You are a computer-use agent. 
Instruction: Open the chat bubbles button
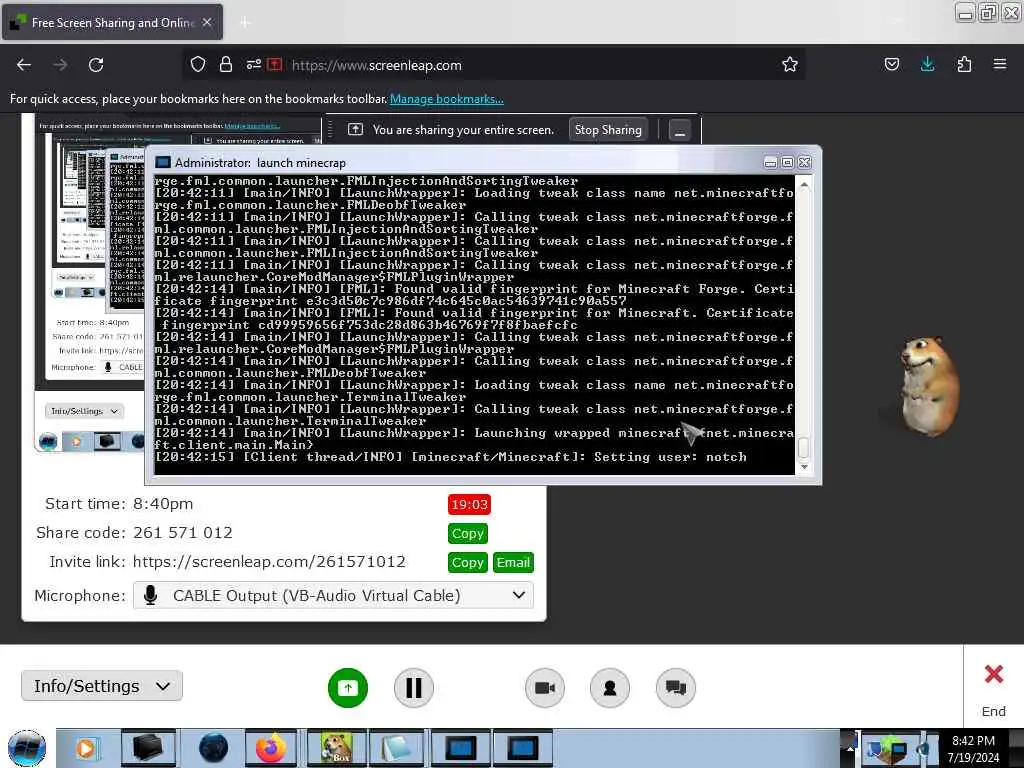point(676,688)
